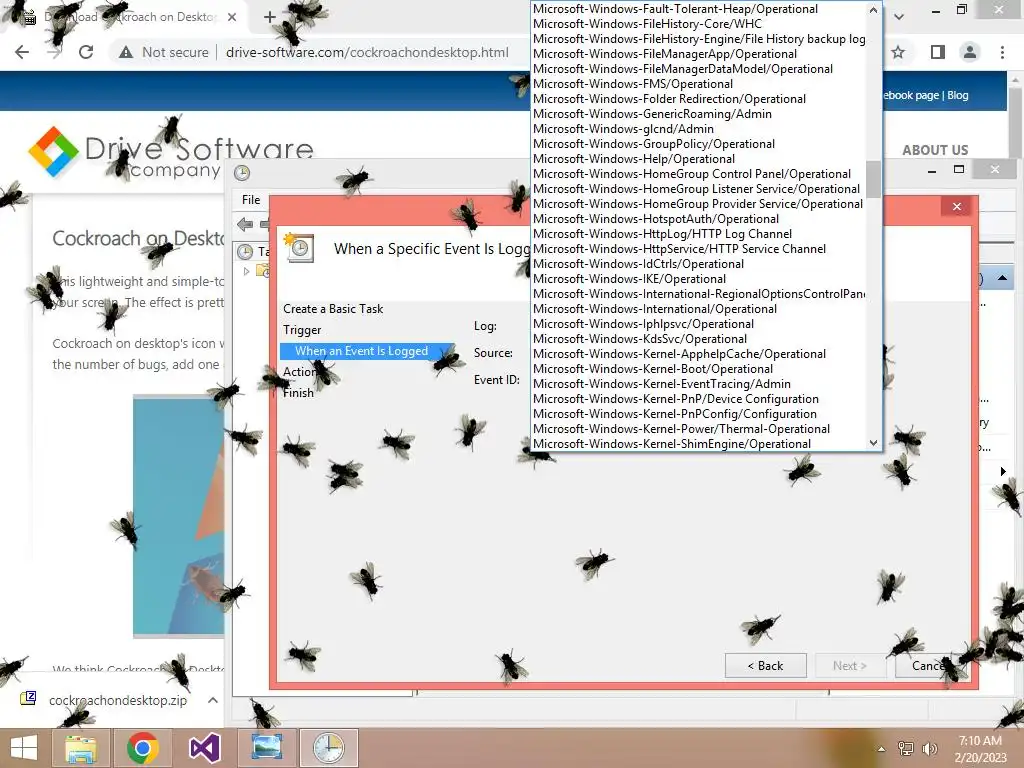Expand Task Scheduler library tree node

coord(246,271)
